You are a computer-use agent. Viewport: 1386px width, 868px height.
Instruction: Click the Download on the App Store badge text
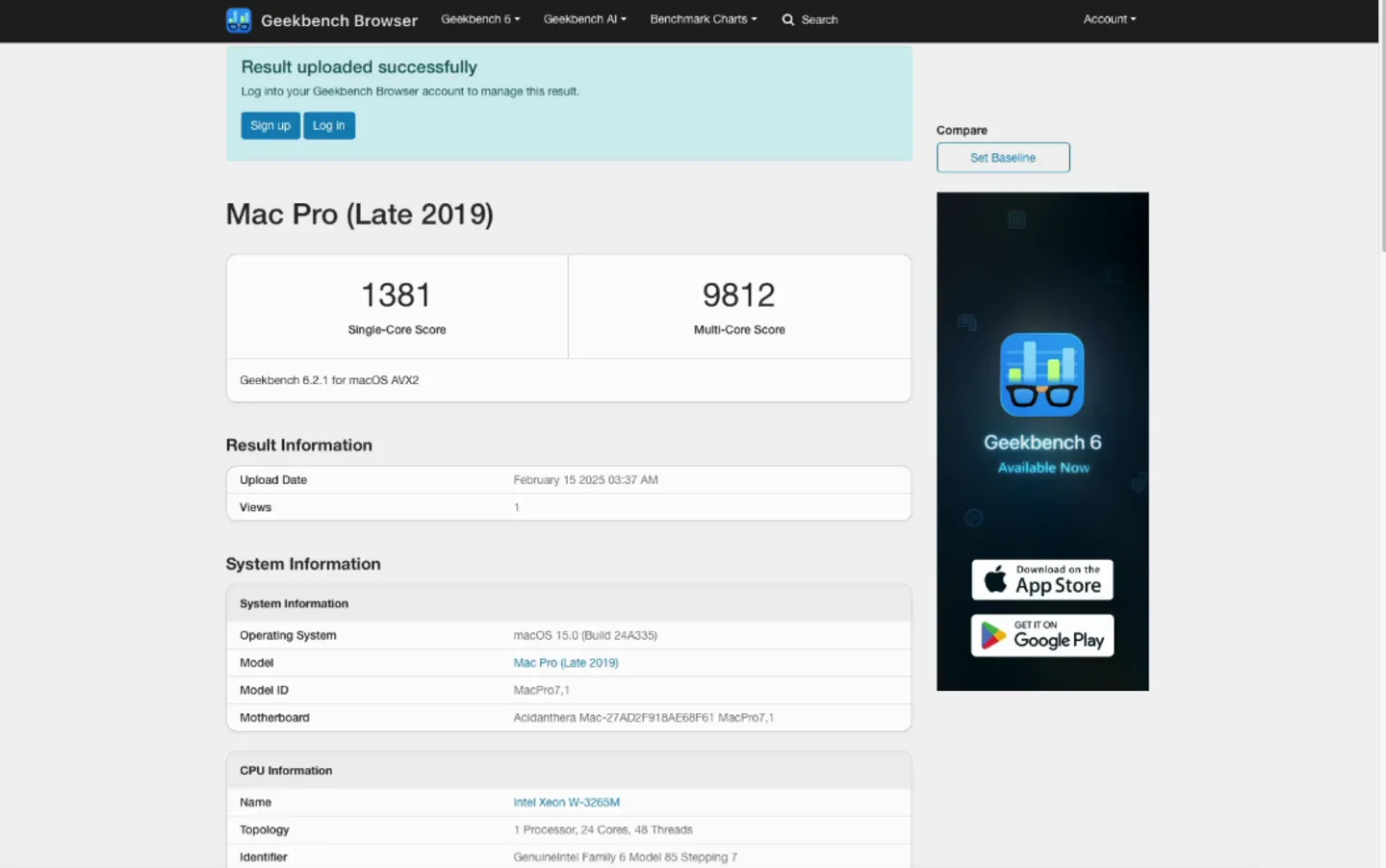1058,580
